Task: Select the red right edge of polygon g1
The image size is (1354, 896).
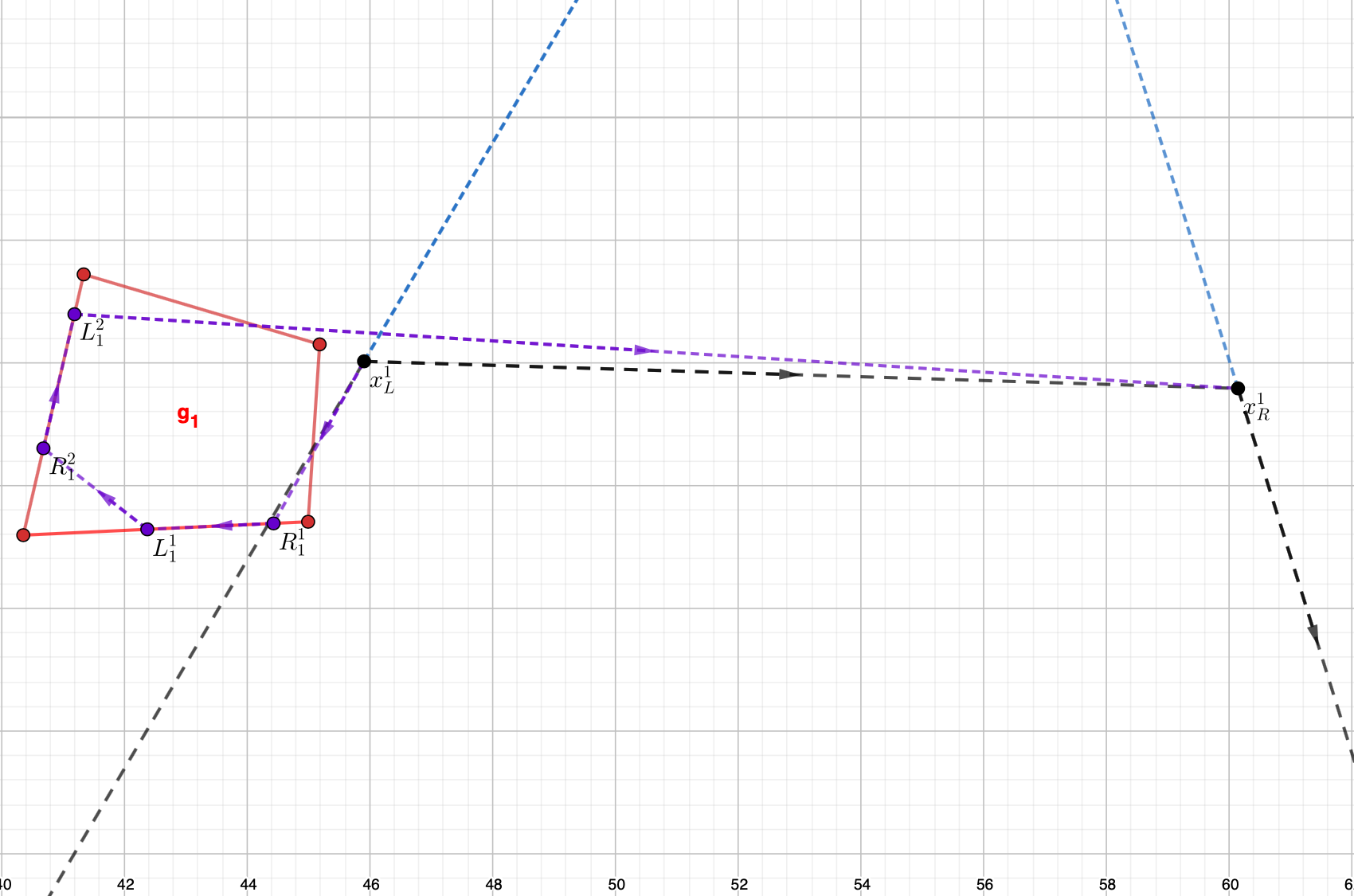Action: pos(314,432)
